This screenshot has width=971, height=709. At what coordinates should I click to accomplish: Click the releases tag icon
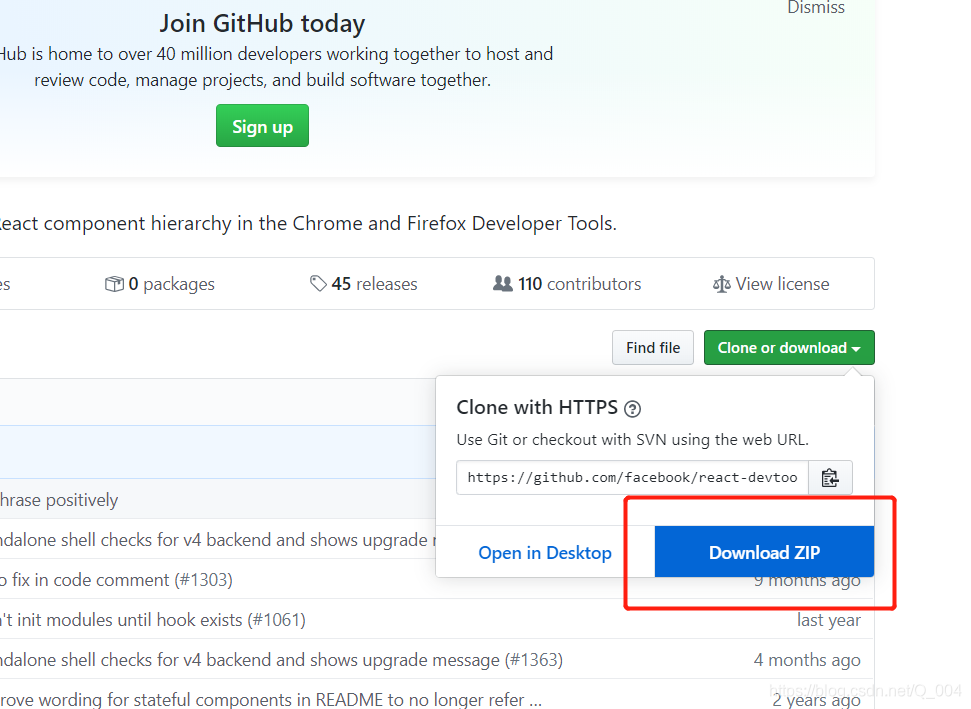click(x=318, y=284)
